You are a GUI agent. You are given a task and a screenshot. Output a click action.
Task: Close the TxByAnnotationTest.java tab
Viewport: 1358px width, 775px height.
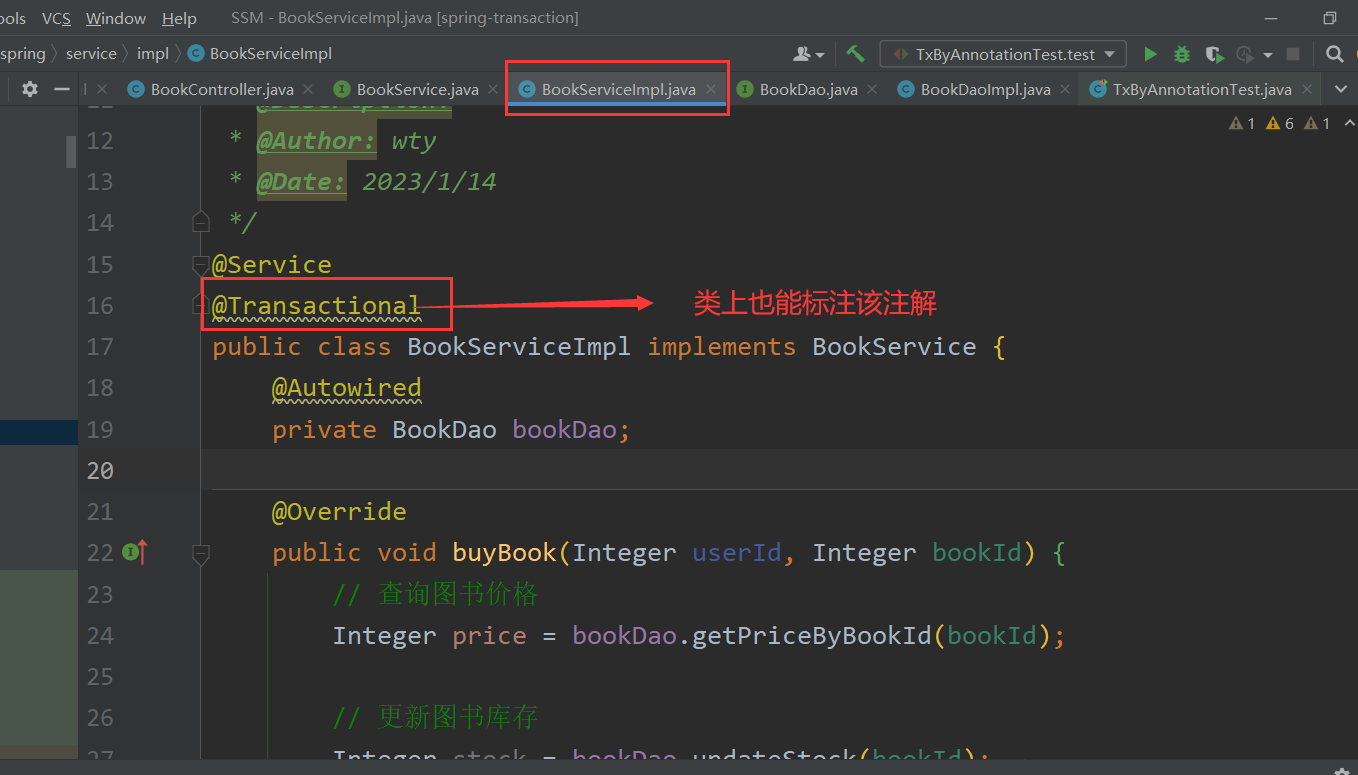(1307, 89)
